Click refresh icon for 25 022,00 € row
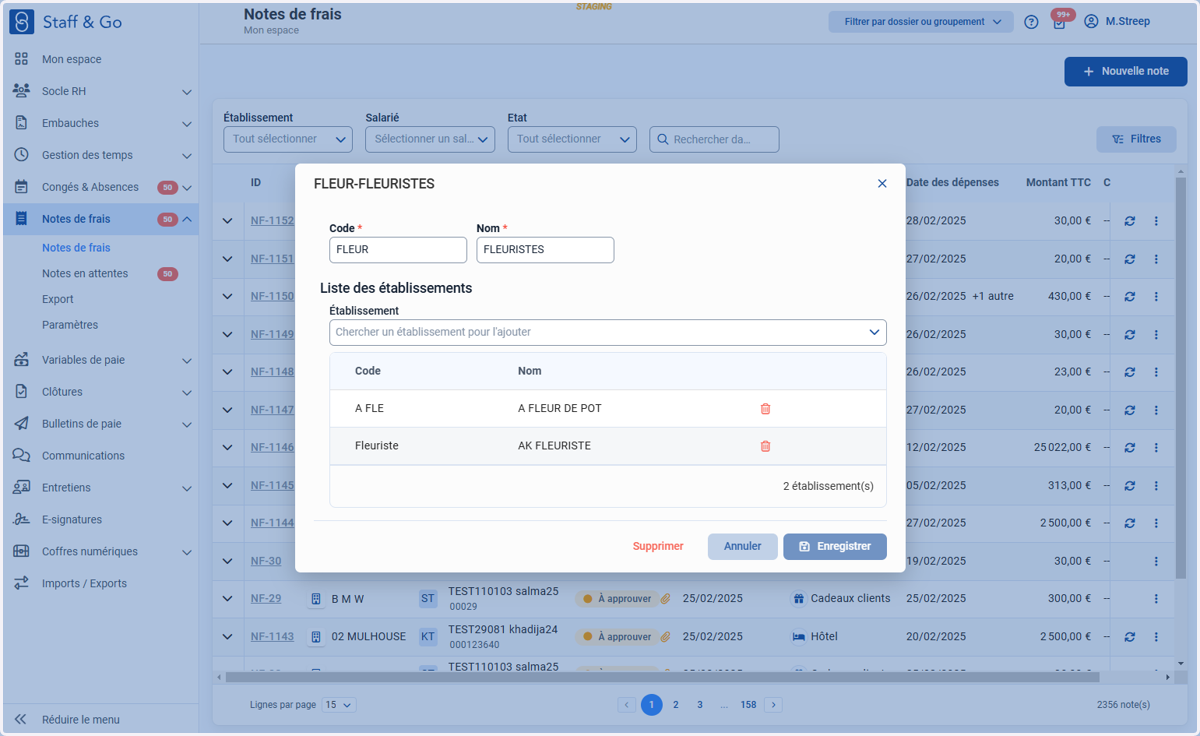Viewport: 1200px width, 736px height. (x=1130, y=448)
